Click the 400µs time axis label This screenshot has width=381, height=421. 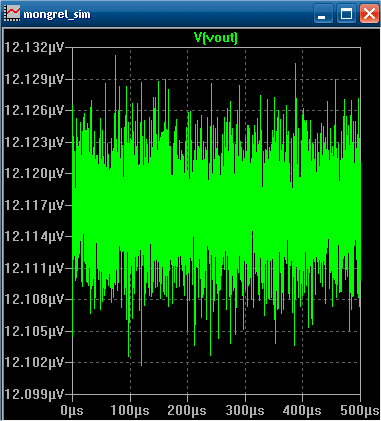point(302,411)
